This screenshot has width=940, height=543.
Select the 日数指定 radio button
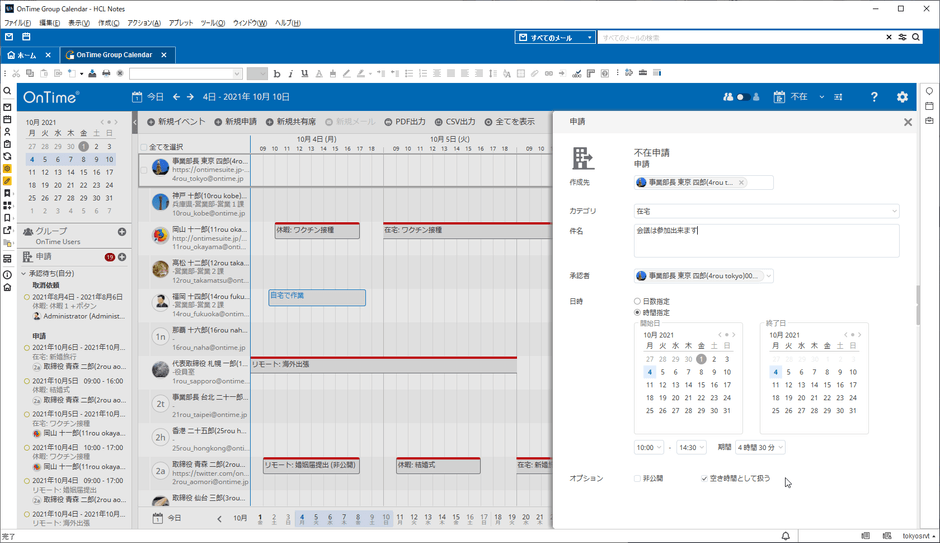(x=637, y=301)
